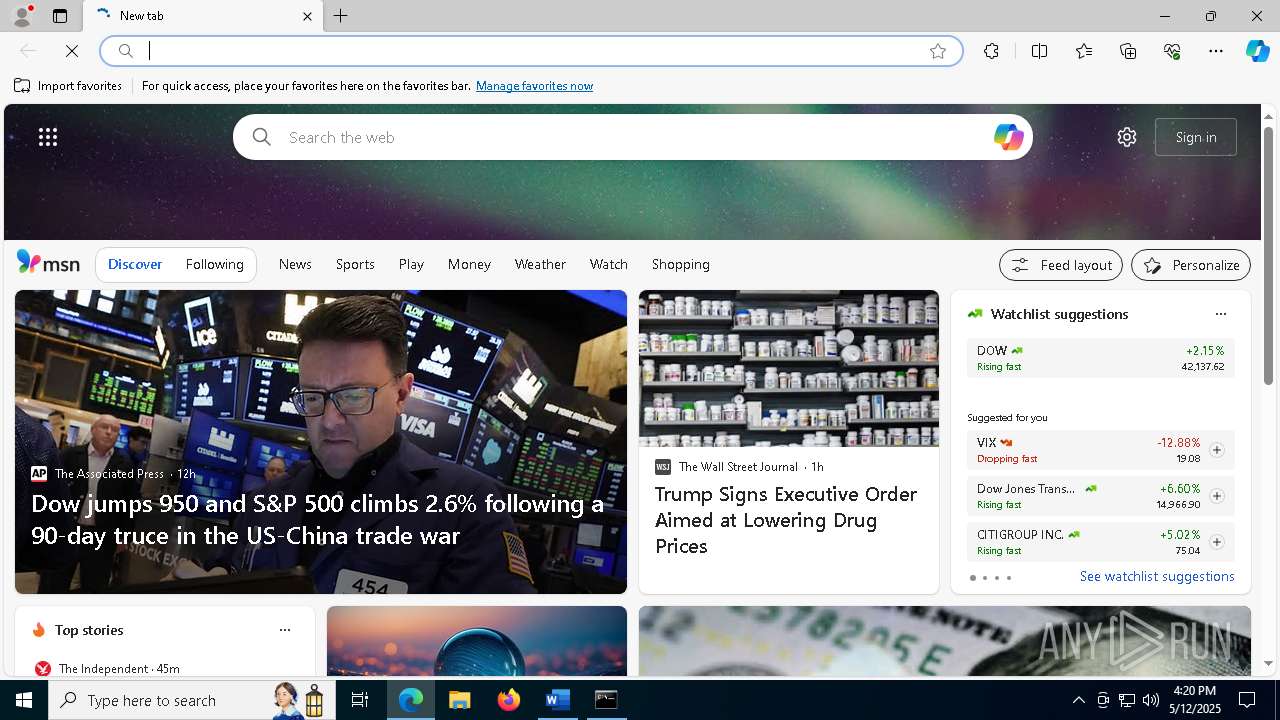Screen dimensions: 1280x720
Task: Go to msn logo homepage
Action: (48, 263)
